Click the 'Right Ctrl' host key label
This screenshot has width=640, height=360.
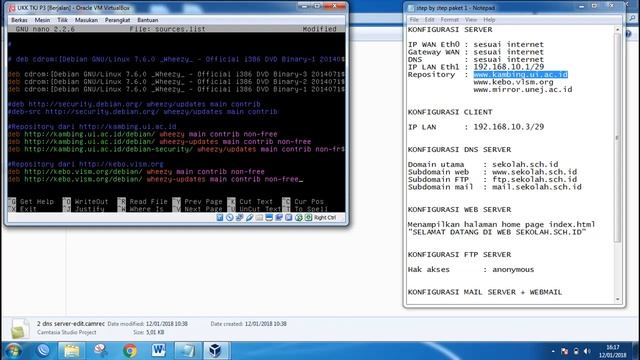point(325,218)
